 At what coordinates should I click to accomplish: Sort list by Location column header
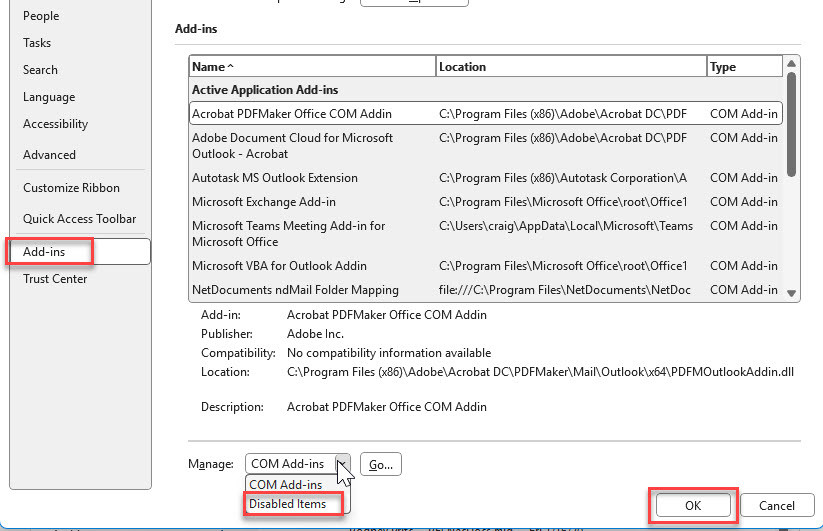click(x=570, y=67)
